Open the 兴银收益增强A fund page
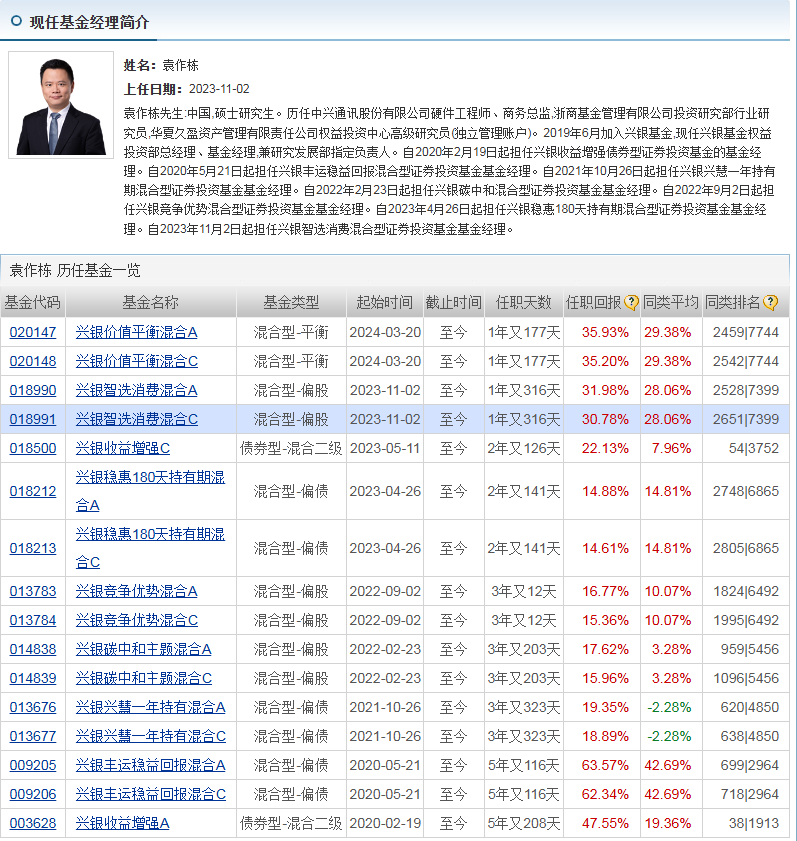Viewport: 797px width, 841px height. 122,823
